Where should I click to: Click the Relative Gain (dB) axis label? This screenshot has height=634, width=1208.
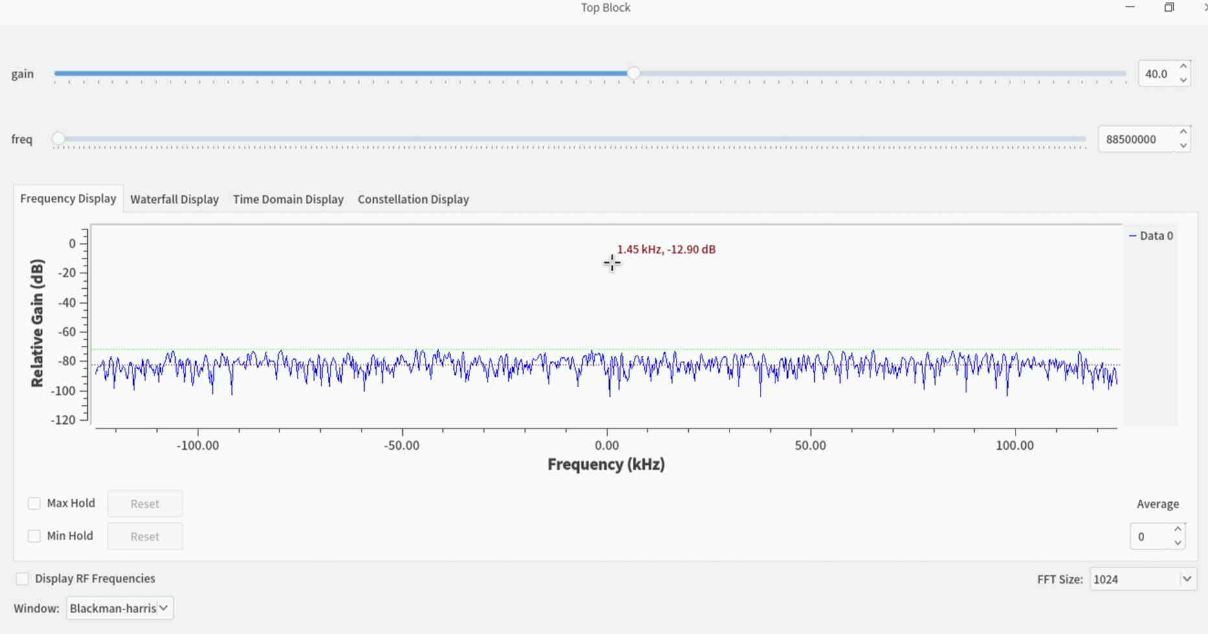(37, 323)
